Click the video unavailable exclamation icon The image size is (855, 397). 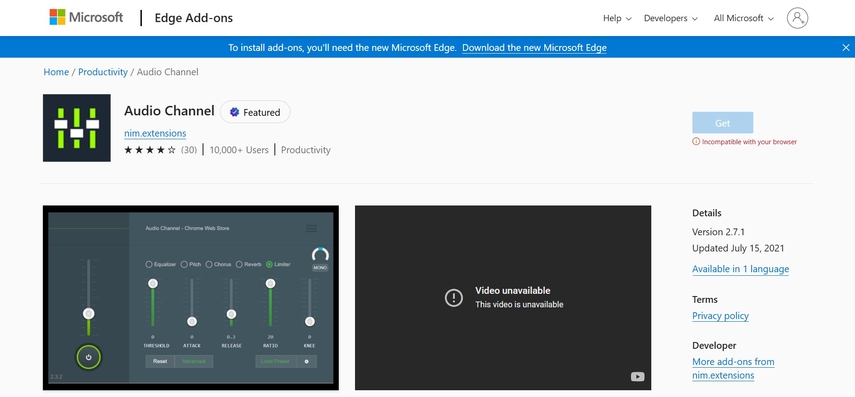[454, 297]
